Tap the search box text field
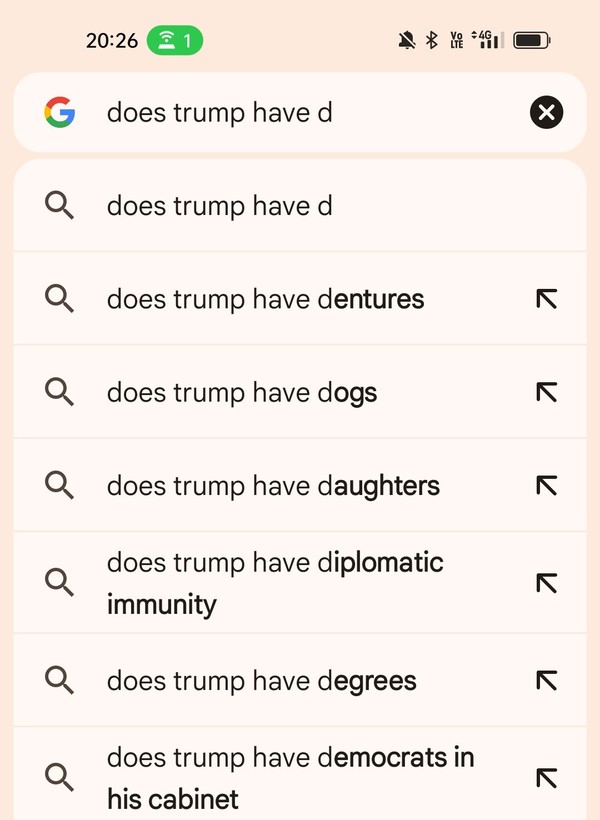 point(300,112)
